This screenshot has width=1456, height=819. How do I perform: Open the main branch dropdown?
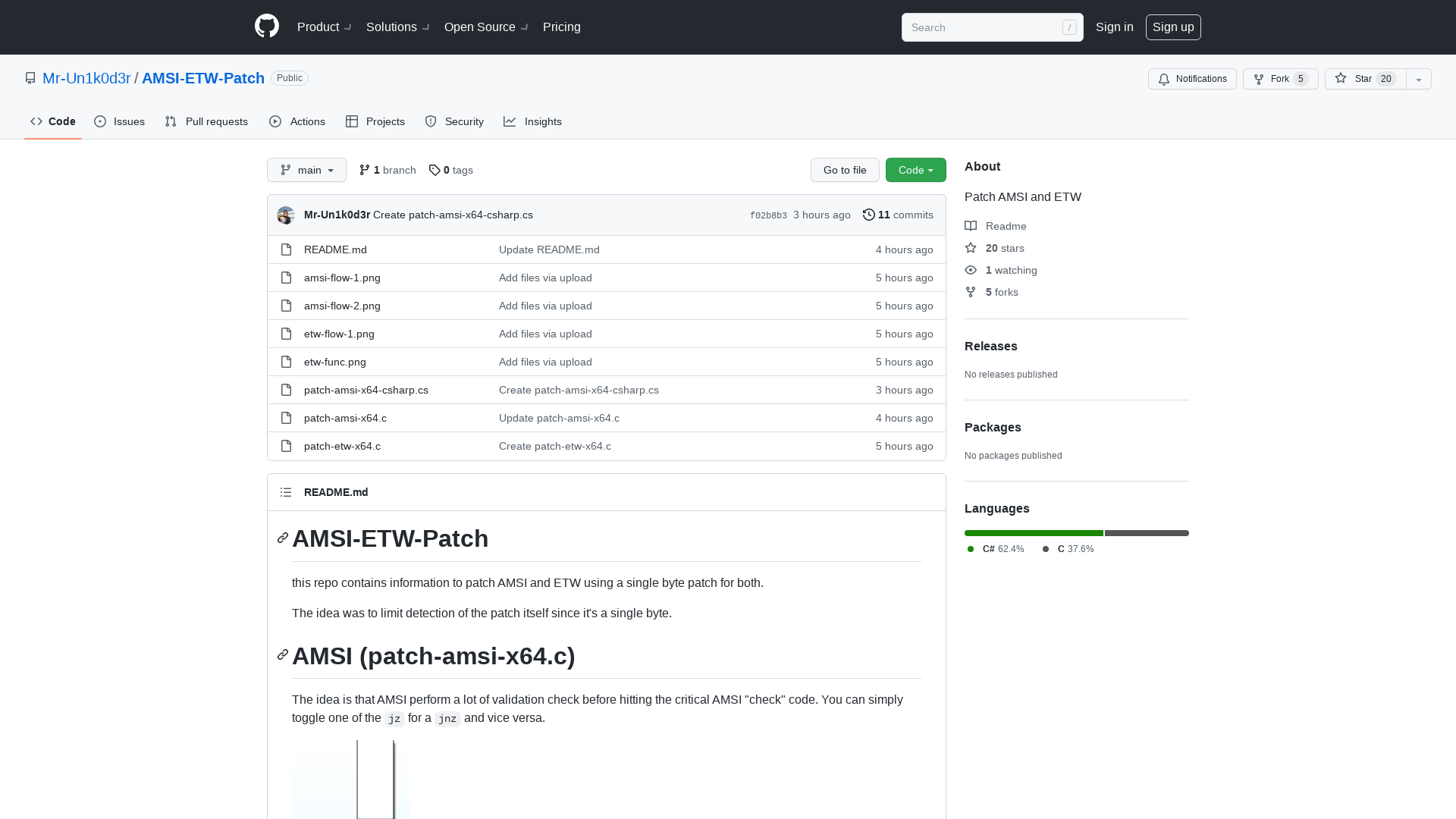click(306, 170)
